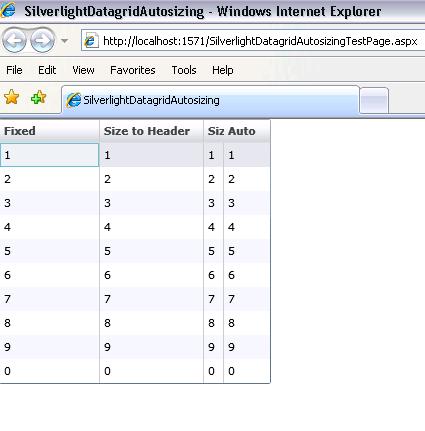The height and width of the screenshot is (431, 425).
Task: Open a new blank tab
Action: [374, 100]
